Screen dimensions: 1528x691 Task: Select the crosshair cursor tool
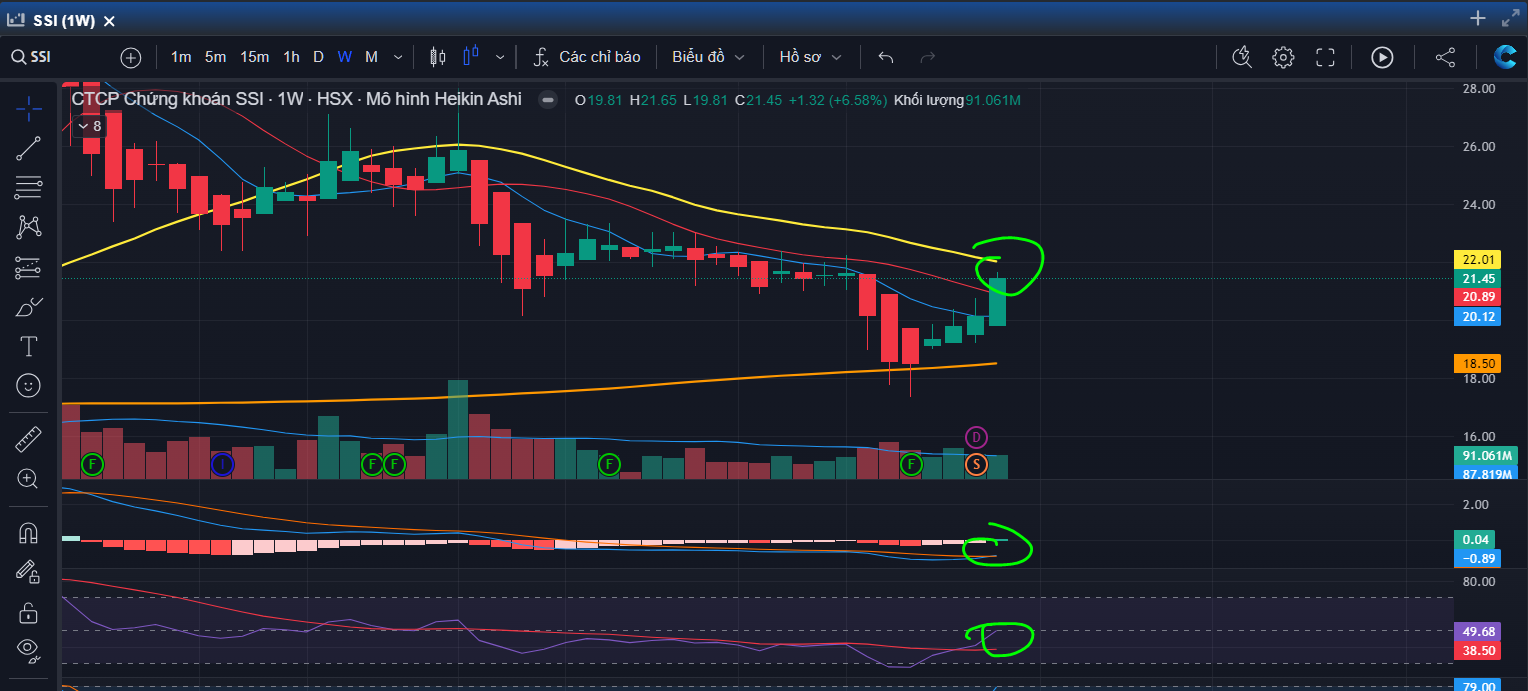29,108
